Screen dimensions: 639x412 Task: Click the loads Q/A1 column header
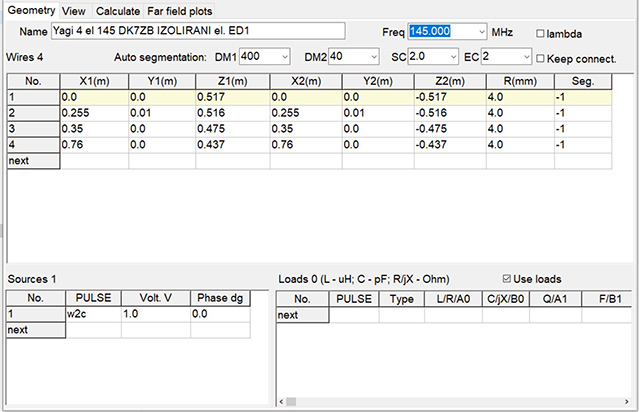555,299
